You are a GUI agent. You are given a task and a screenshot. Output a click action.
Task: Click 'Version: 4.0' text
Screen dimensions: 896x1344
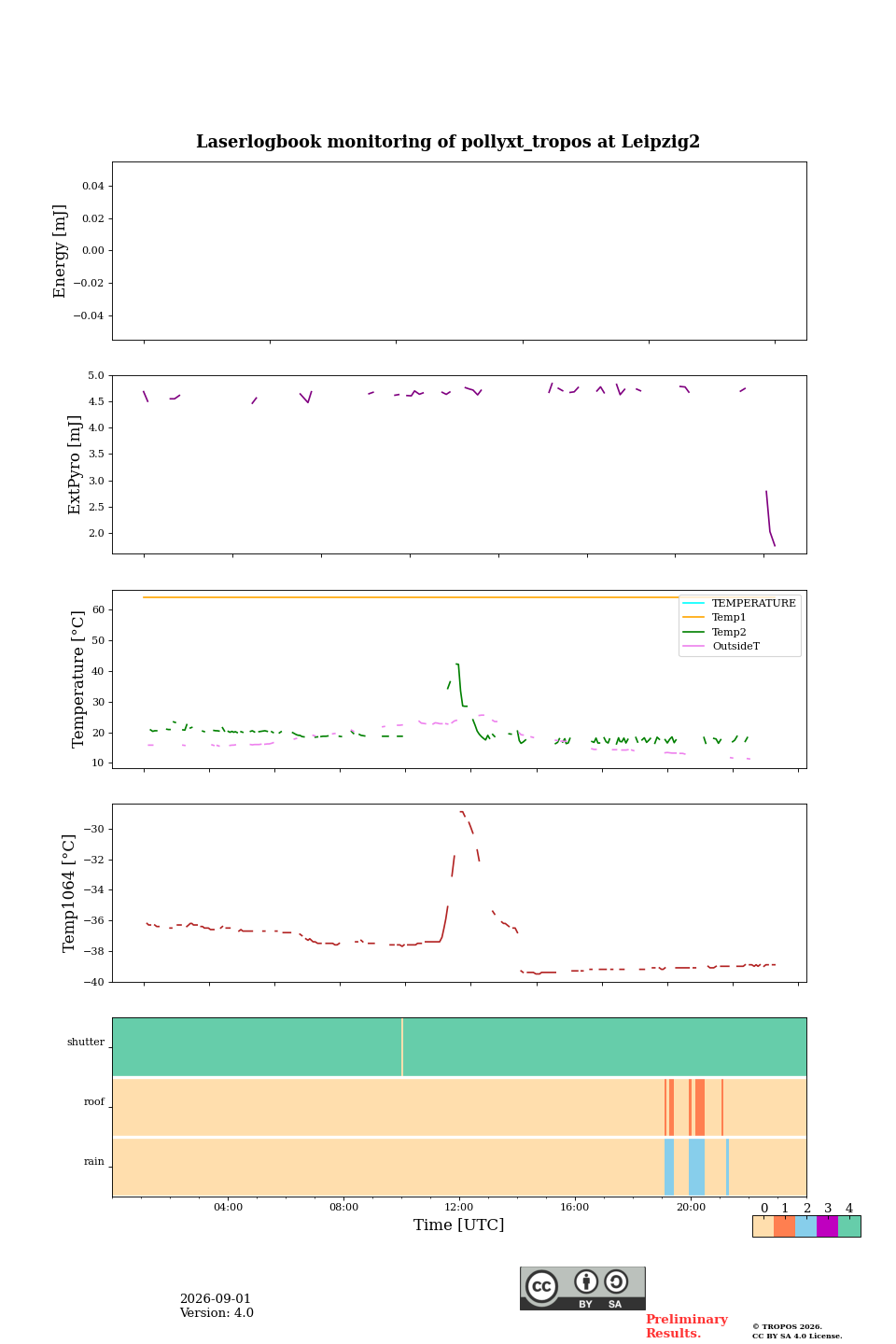point(217,1313)
